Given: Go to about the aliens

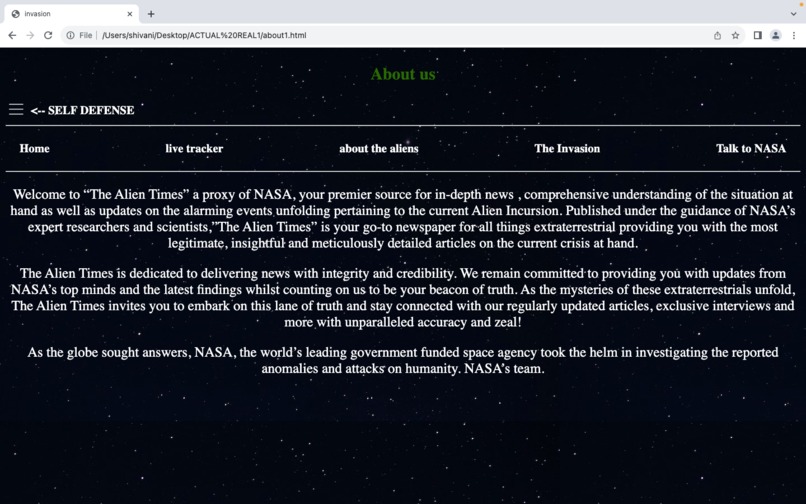Looking at the screenshot, I should tap(379, 149).
